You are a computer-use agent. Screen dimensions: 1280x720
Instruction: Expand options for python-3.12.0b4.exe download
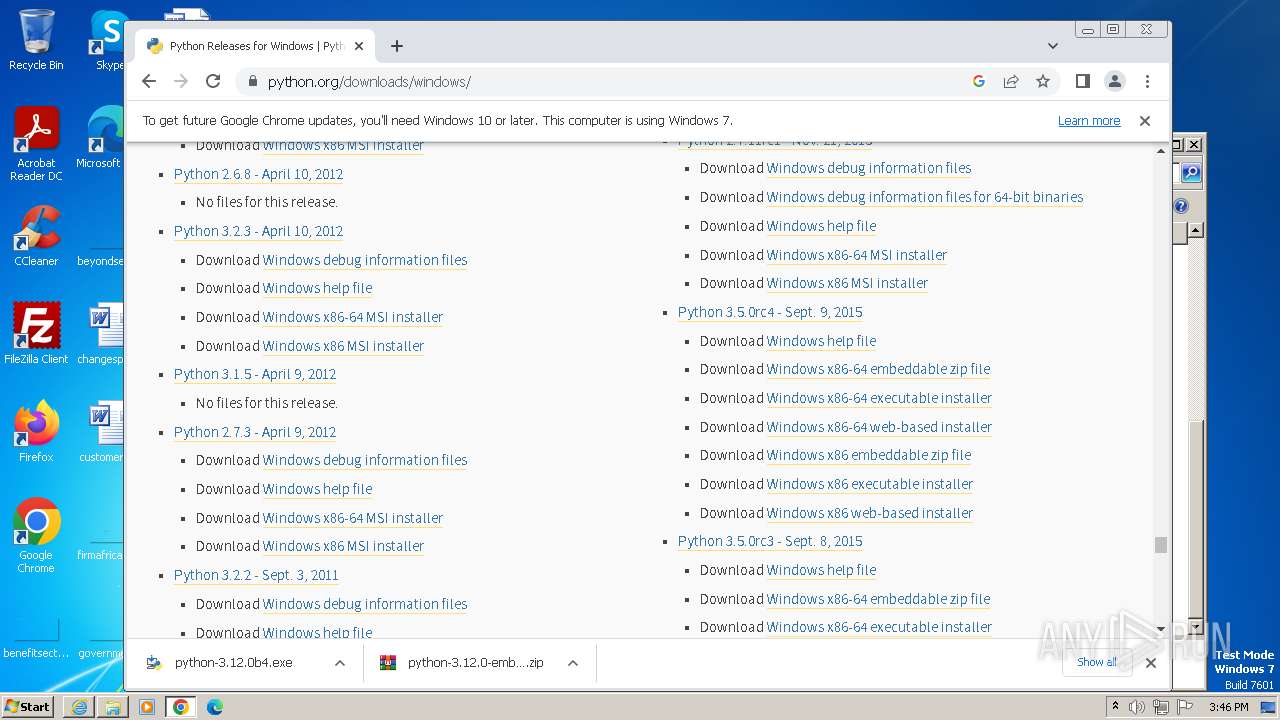pyautogui.click(x=340, y=663)
